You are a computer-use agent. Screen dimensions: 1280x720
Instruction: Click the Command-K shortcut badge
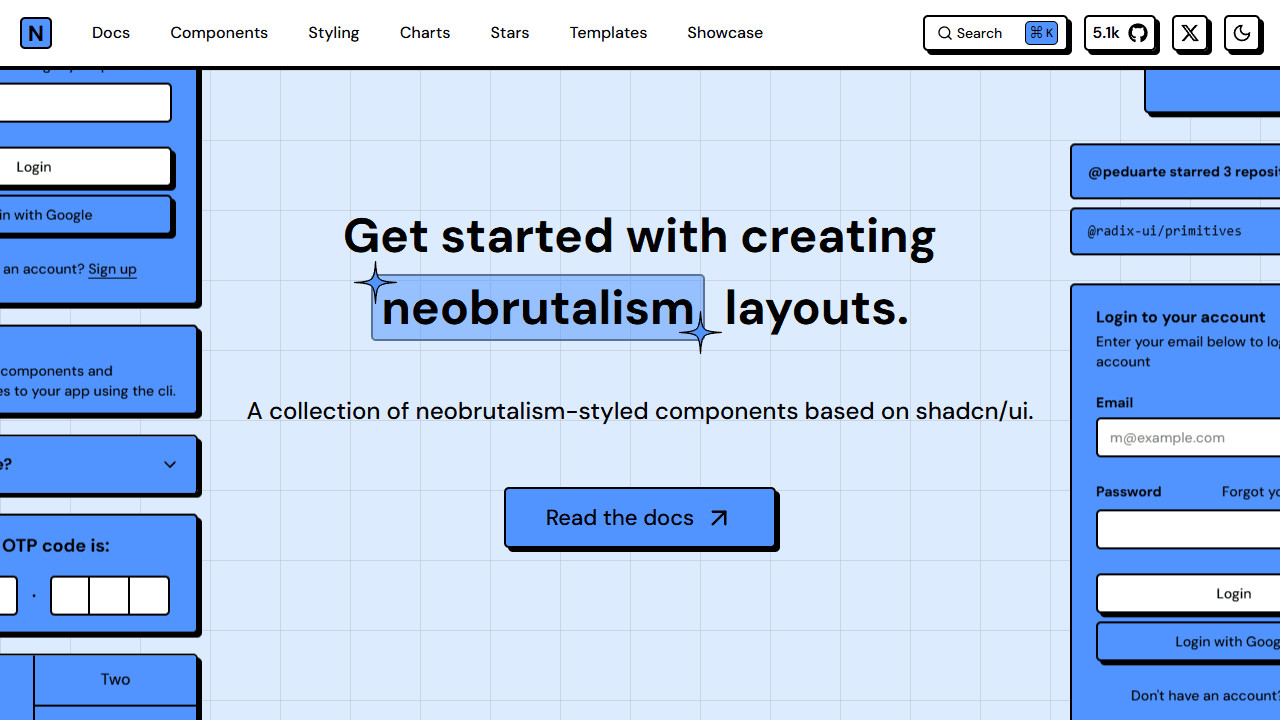click(1041, 33)
